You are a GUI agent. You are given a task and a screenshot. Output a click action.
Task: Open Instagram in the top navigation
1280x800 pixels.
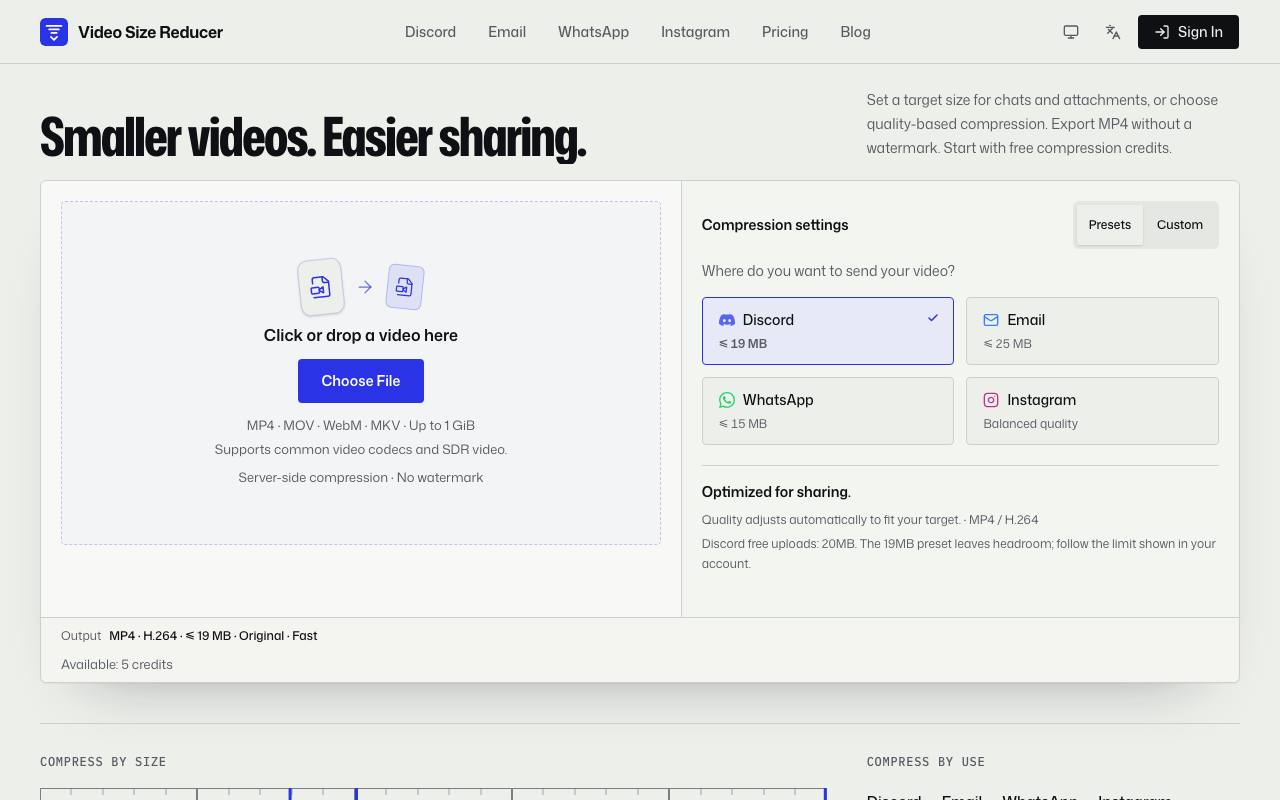(x=695, y=32)
